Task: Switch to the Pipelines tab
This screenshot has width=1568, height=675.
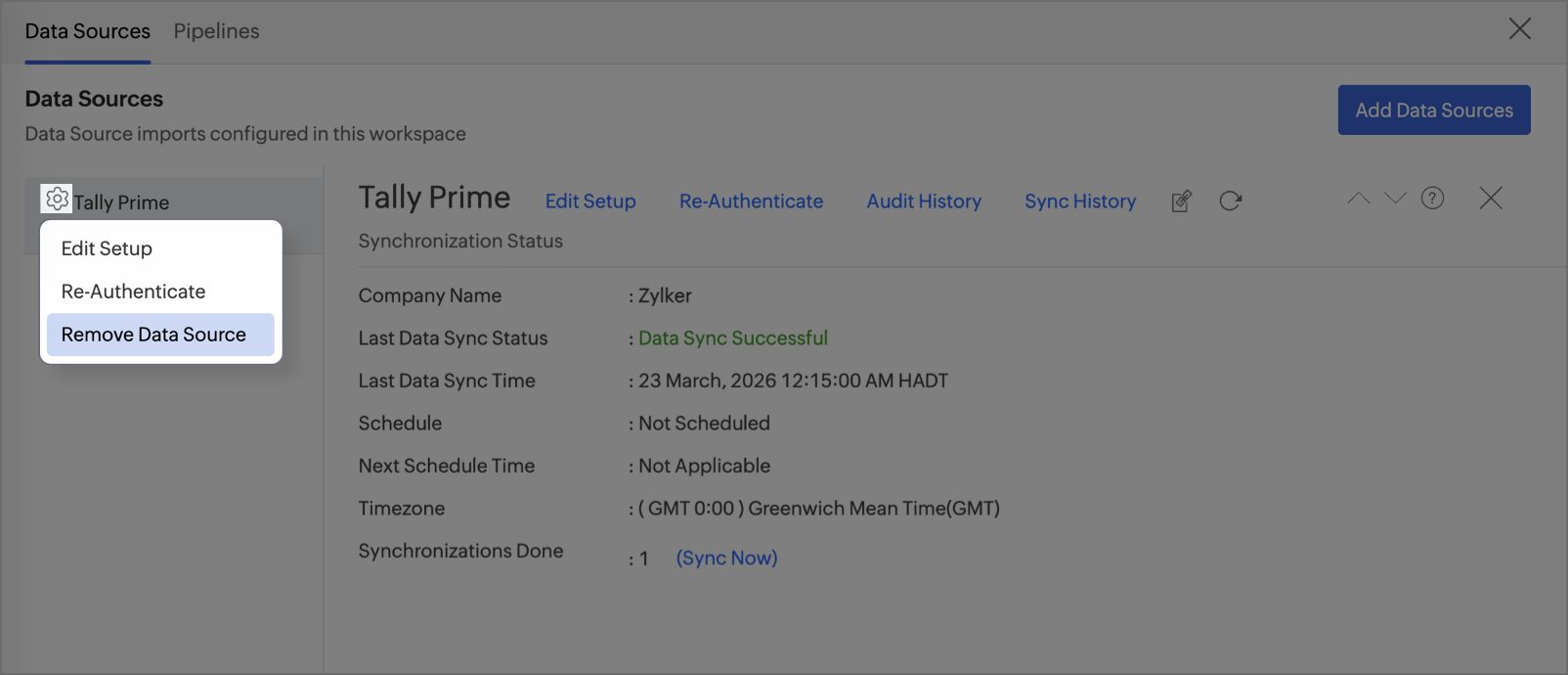Action: (216, 31)
